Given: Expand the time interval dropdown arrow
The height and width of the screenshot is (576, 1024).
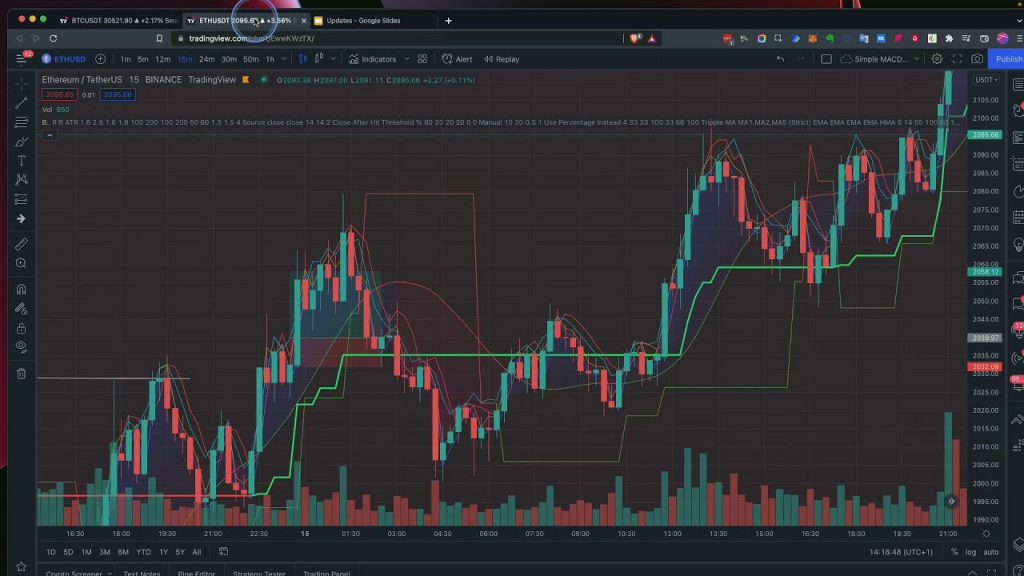Looking at the screenshot, I should (x=285, y=59).
